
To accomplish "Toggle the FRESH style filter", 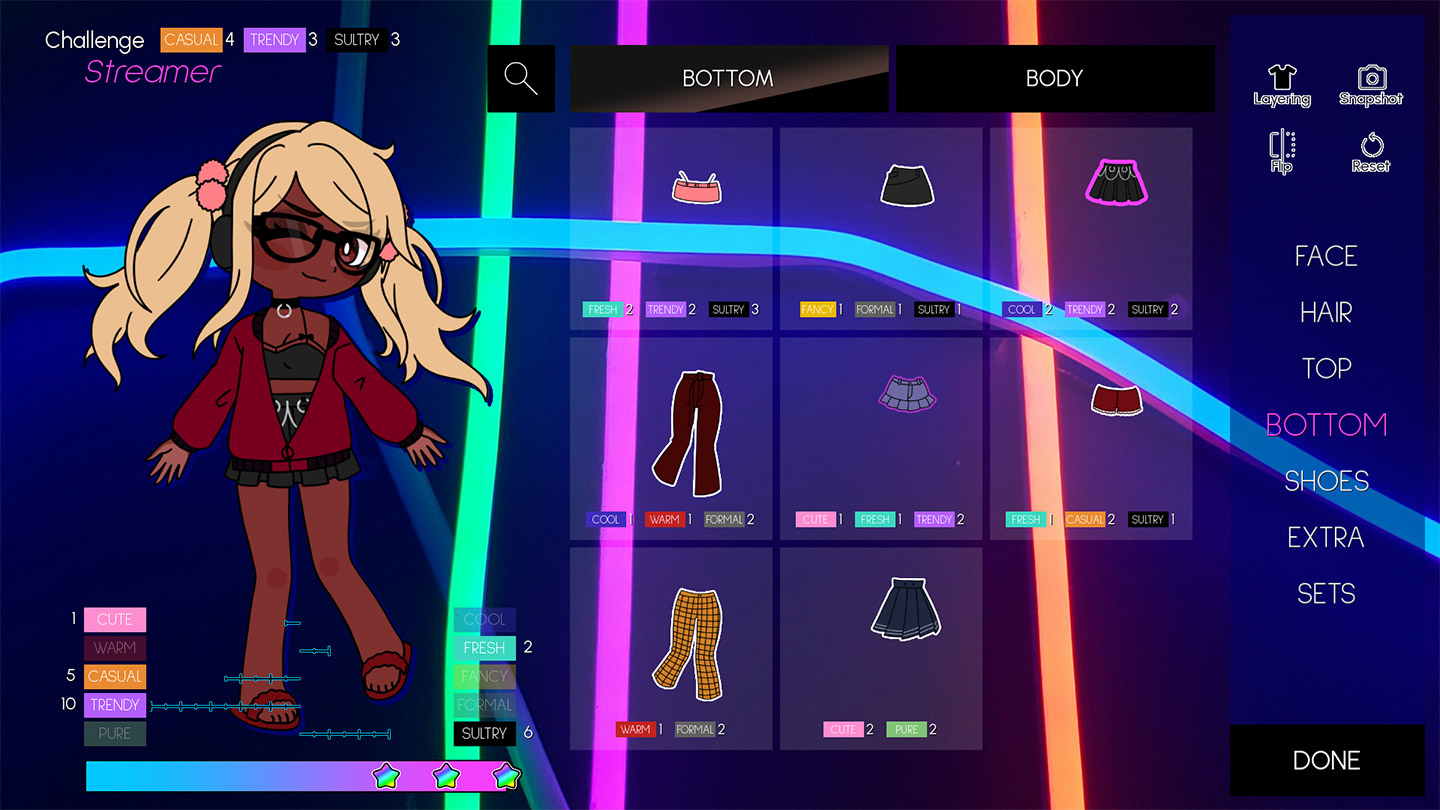I will pyautogui.click(x=484, y=648).
